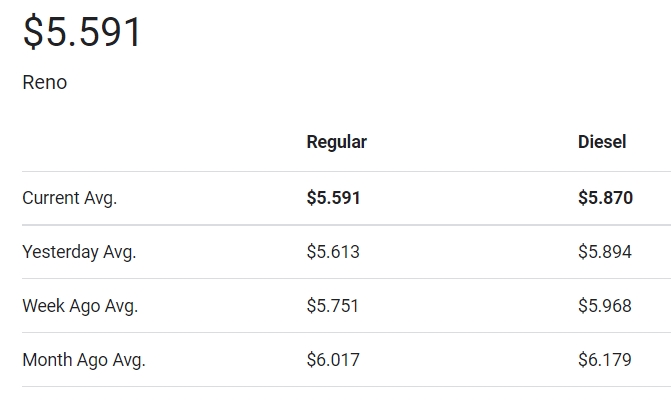Click week-ago Diesel price $5.968
The image size is (671, 401).
coord(605,306)
